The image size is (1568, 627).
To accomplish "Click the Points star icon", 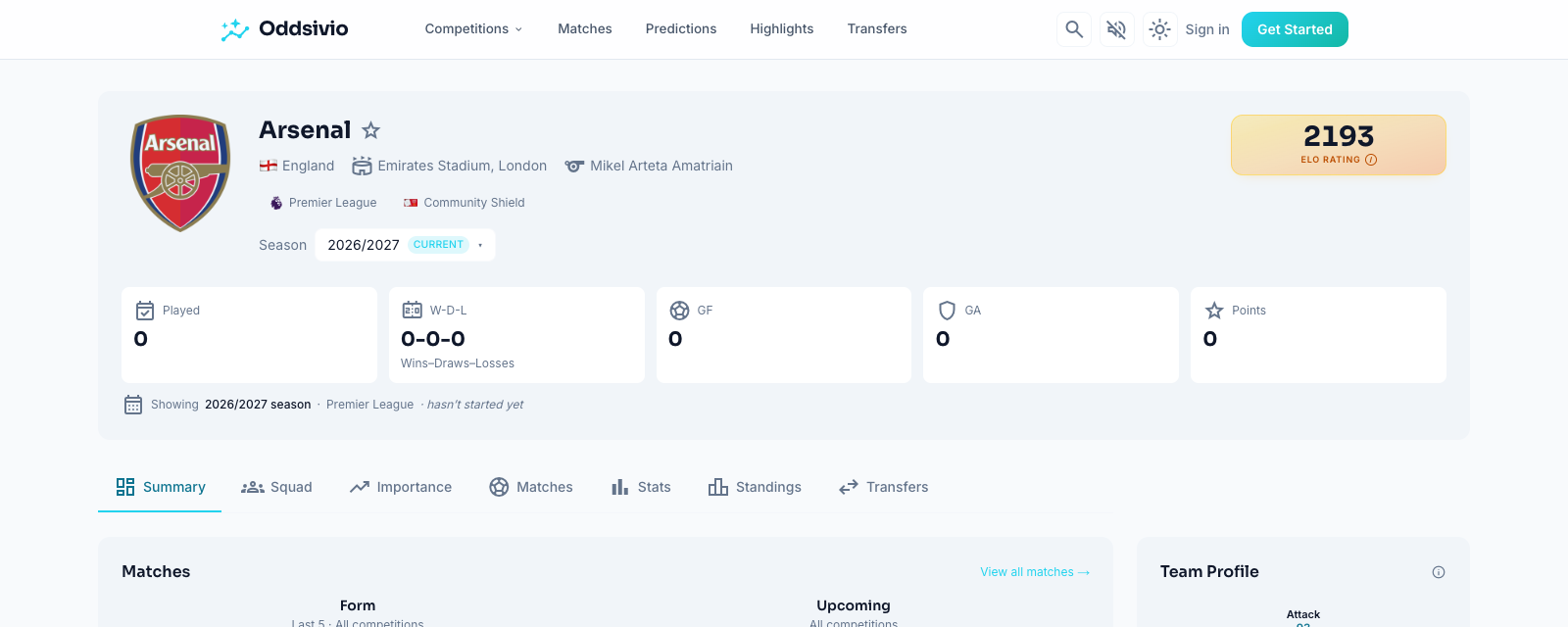I will [1214, 311].
